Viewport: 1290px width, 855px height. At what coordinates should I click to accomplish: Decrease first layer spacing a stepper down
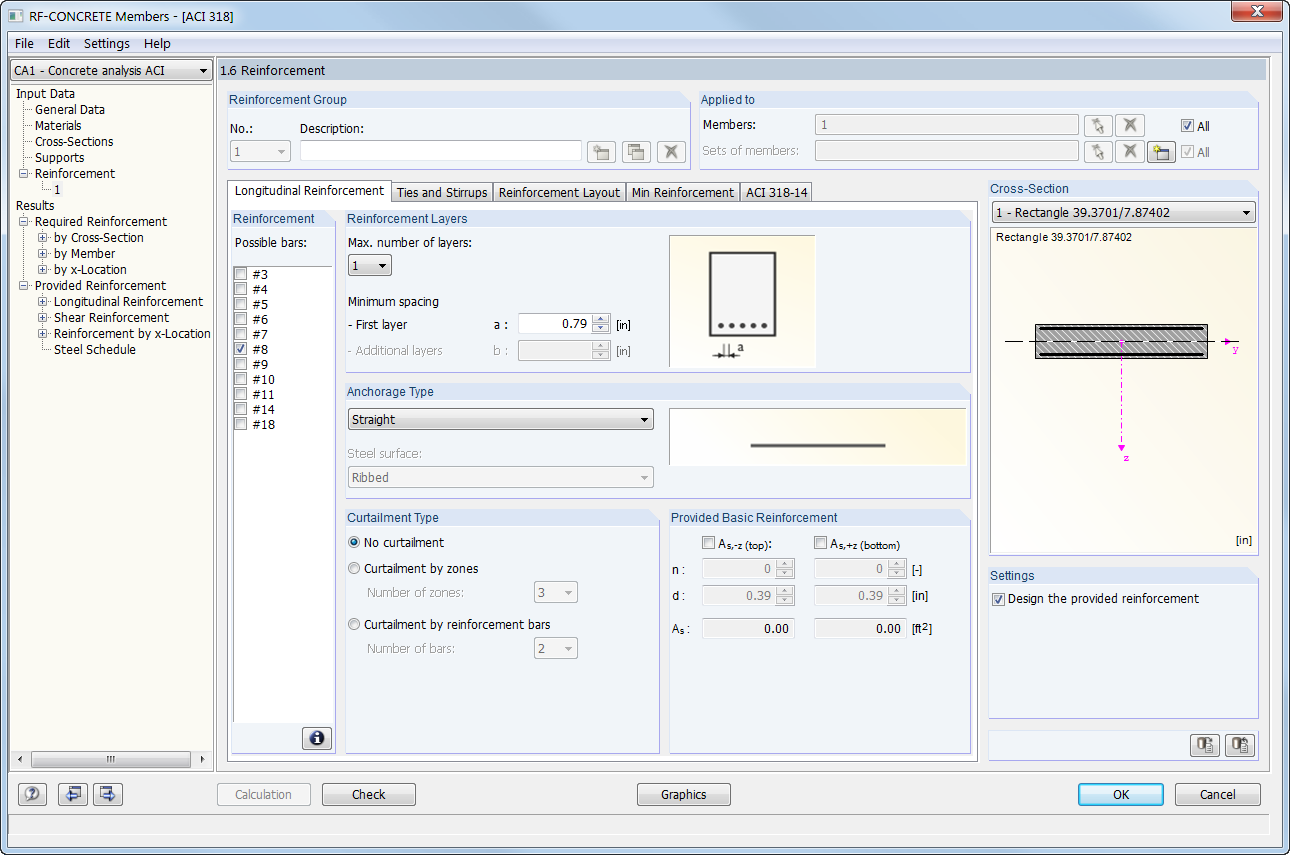pyautogui.click(x=601, y=328)
